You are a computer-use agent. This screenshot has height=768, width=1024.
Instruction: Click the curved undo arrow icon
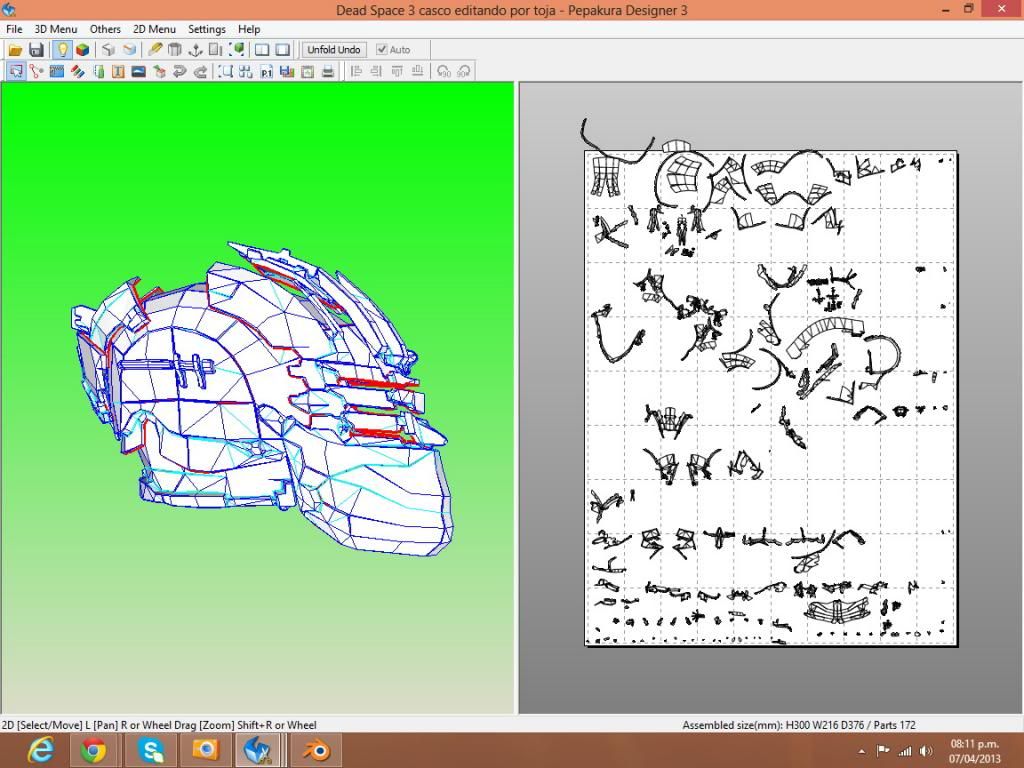[179, 71]
